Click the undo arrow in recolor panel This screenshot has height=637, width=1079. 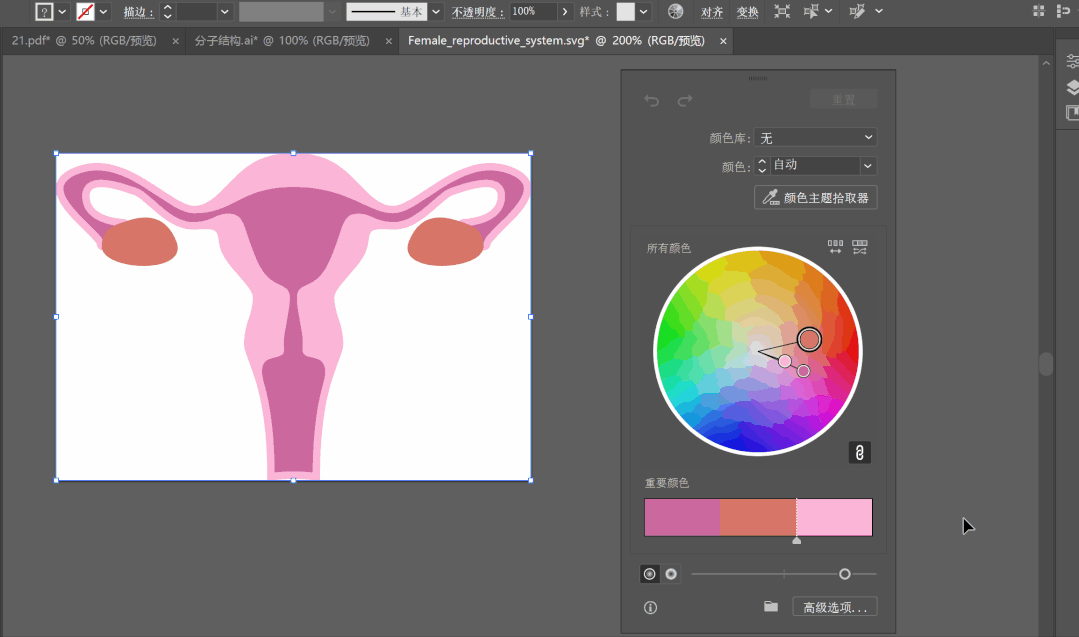click(652, 101)
